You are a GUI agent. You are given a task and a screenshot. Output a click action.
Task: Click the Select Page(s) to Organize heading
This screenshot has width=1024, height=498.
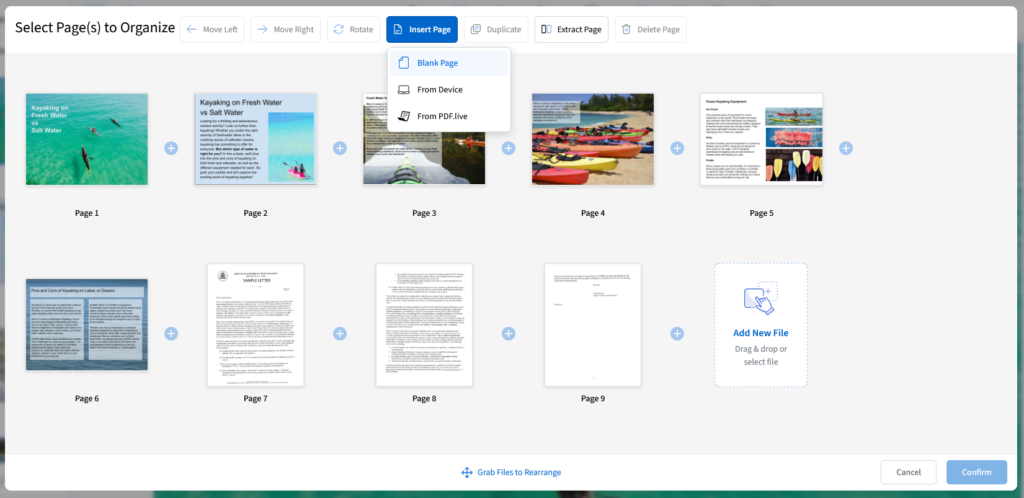[x=95, y=28]
